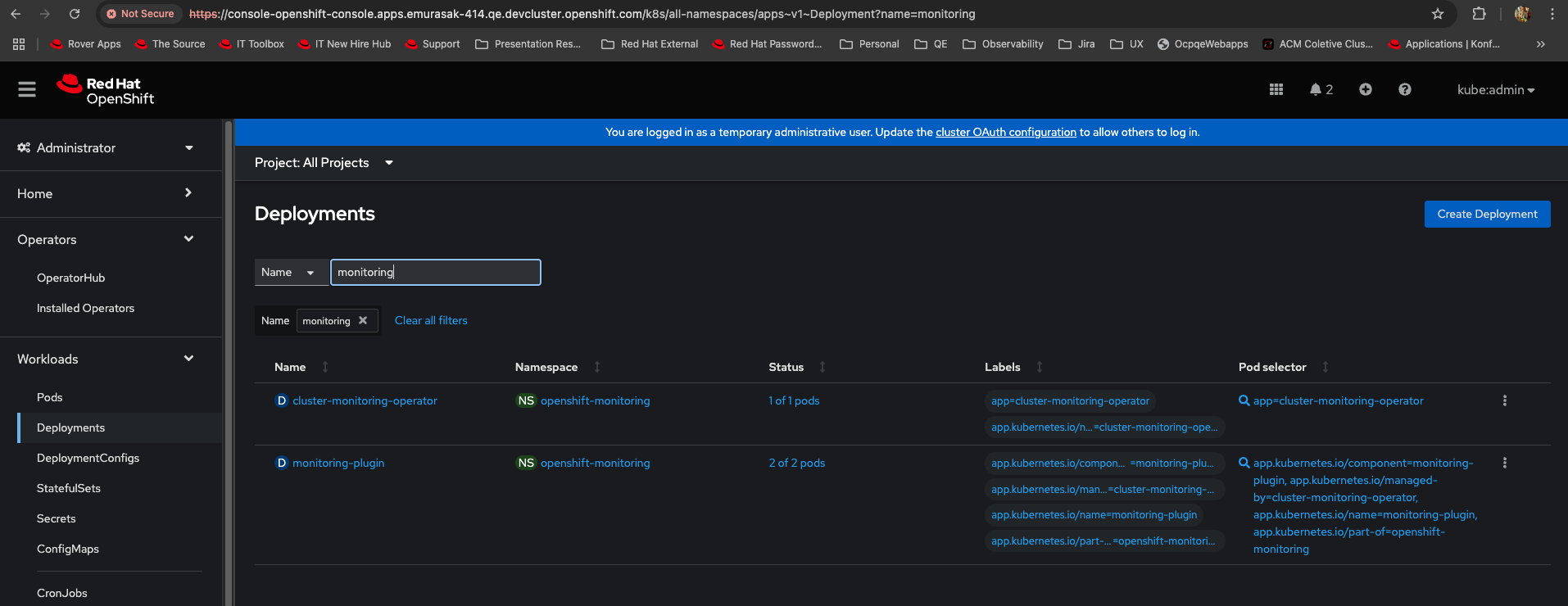Bookmark this page with star icon
This screenshot has width=1568, height=606.
(x=1437, y=14)
